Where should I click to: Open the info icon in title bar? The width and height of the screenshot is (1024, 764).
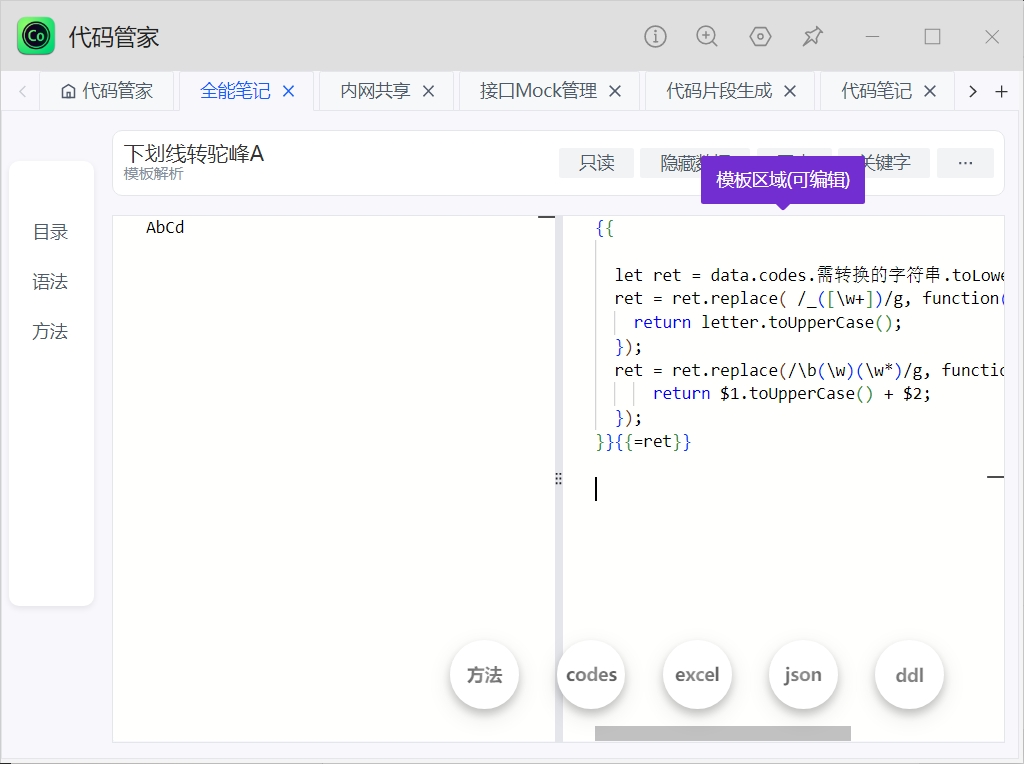tap(655, 36)
